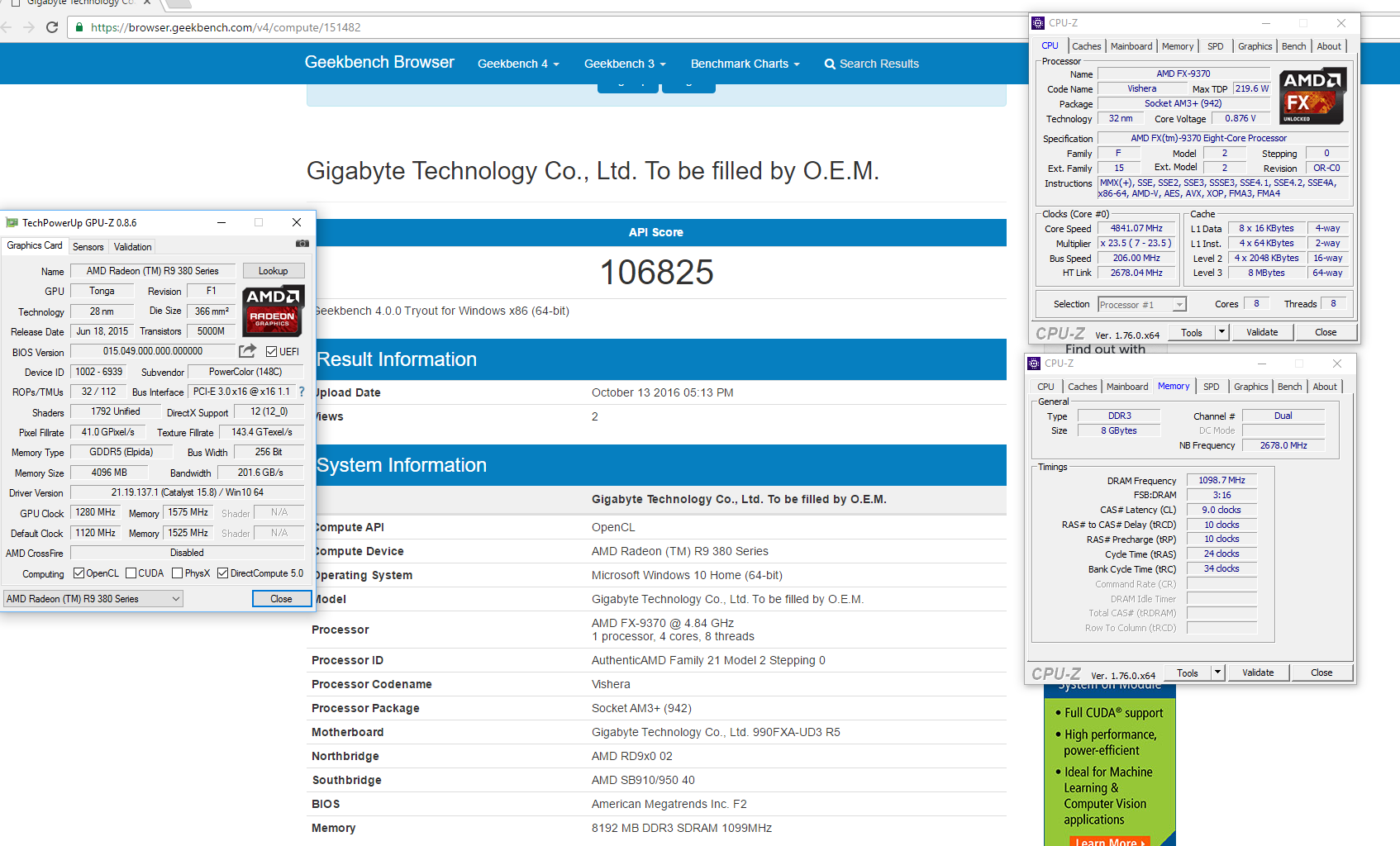Click the upper CPU-Z window title icon
The height and width of the screenshot is (846, 1400).
[x=1038, y=23]
